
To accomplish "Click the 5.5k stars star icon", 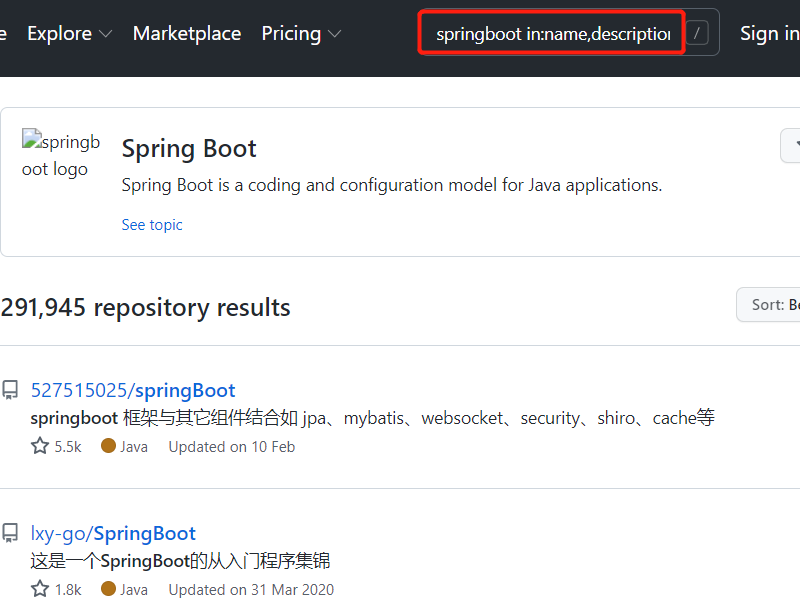I will point(40,446).
